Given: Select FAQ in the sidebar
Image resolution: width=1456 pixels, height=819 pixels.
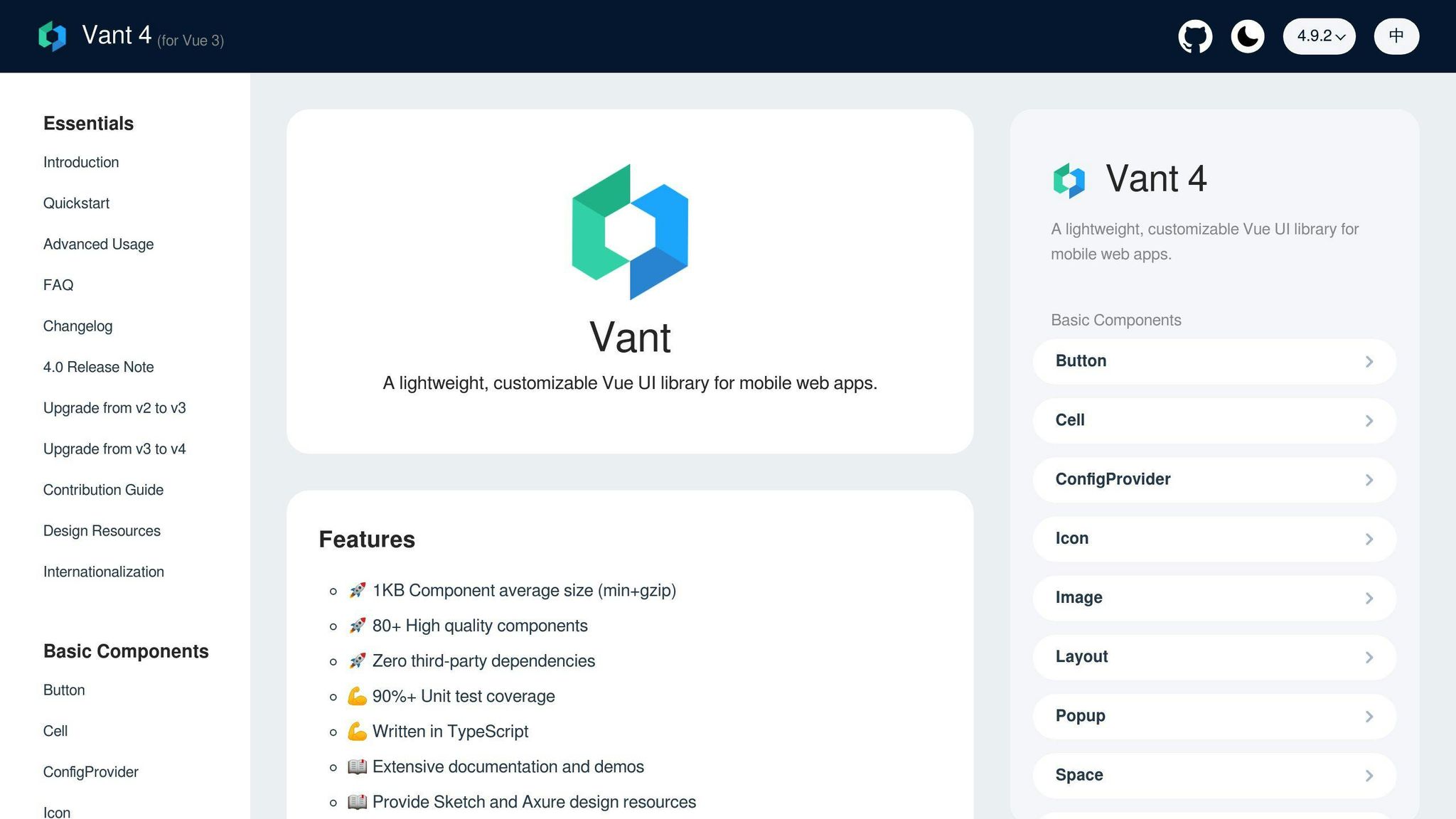Looking at the screenshot, I should point(58,285).
